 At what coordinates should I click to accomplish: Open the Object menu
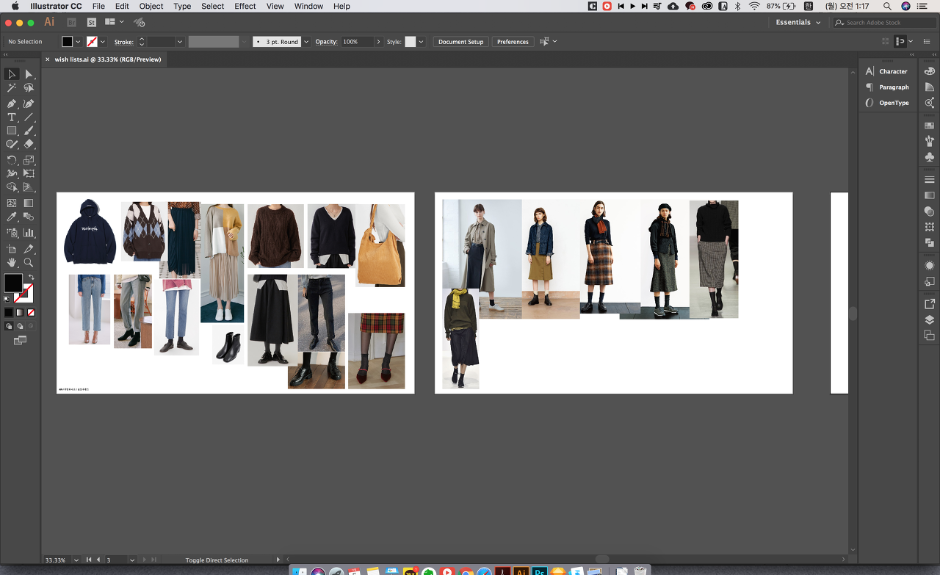pyautogui.click(x=151, y=6)
